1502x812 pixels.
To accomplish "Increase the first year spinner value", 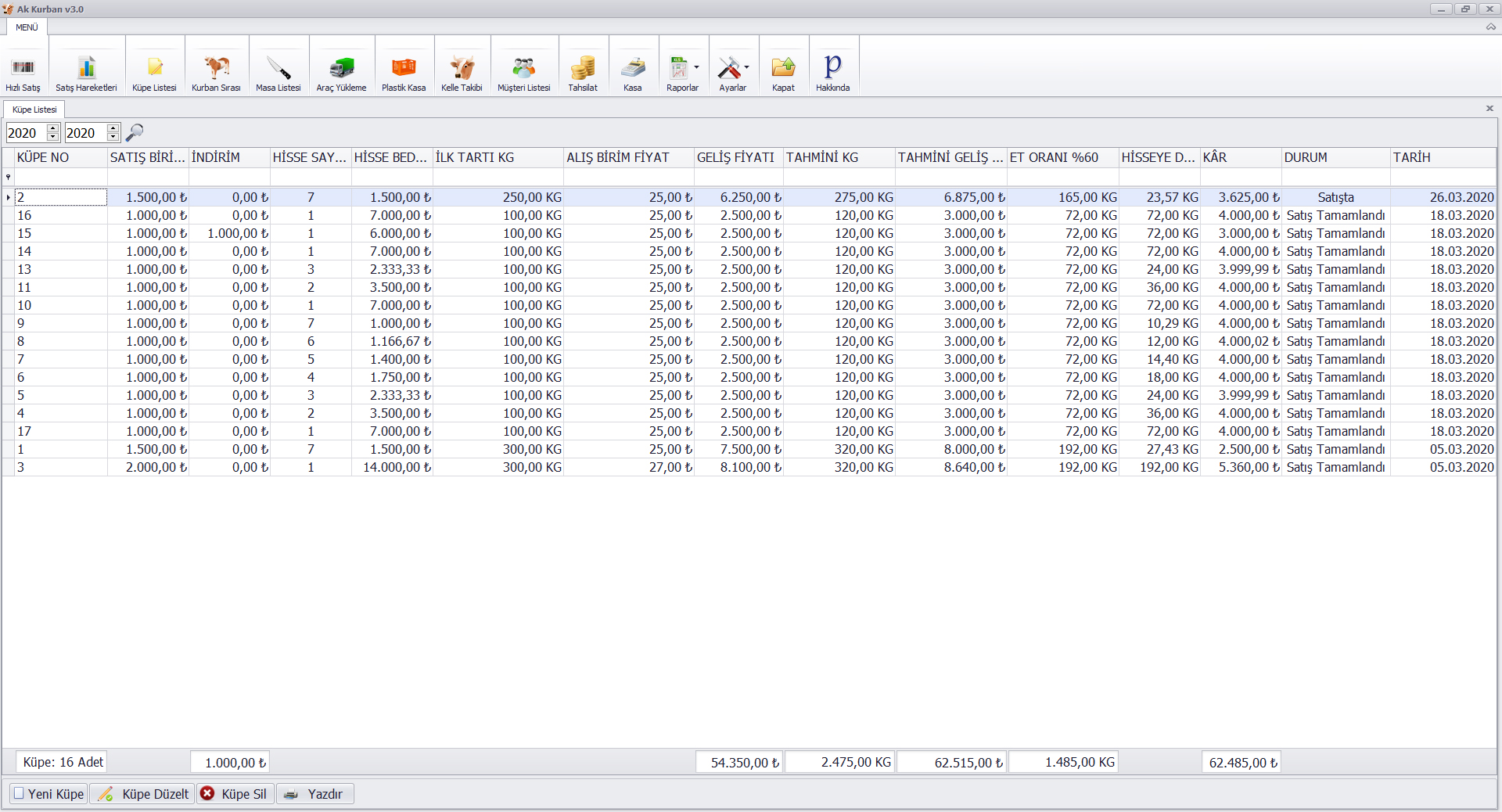I will (53, 128).
